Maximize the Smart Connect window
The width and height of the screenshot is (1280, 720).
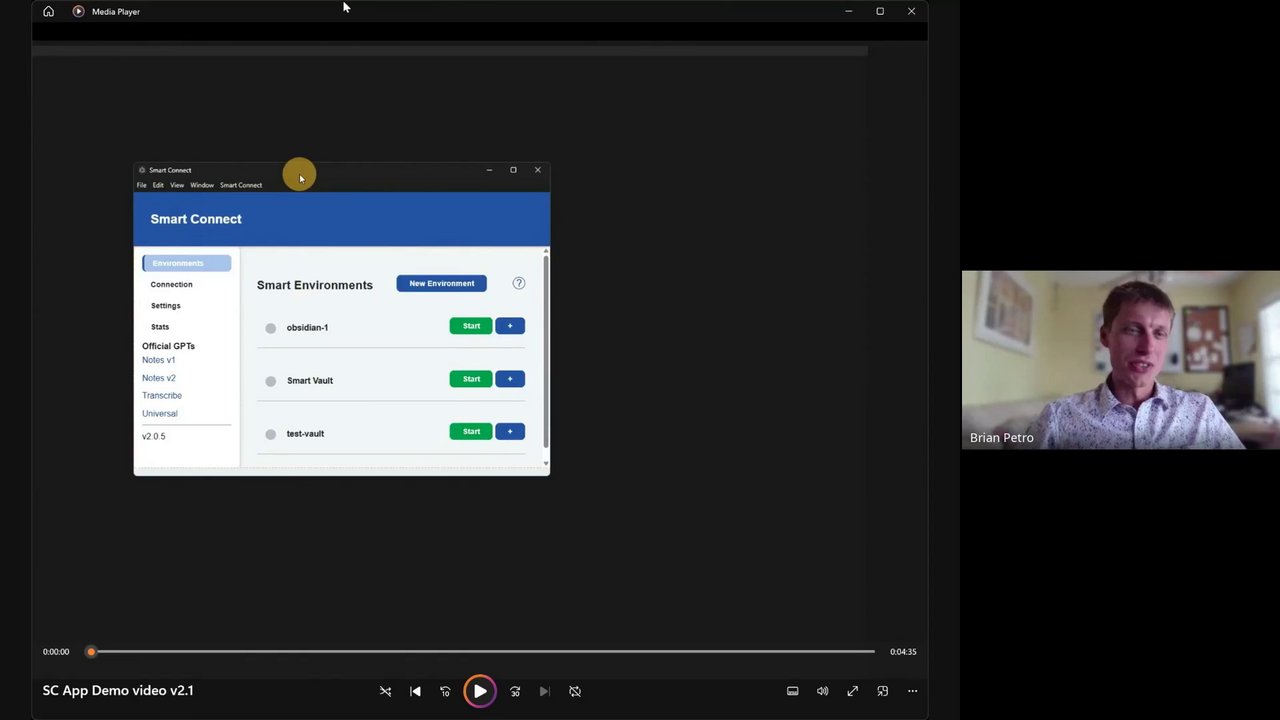[513, 170]
